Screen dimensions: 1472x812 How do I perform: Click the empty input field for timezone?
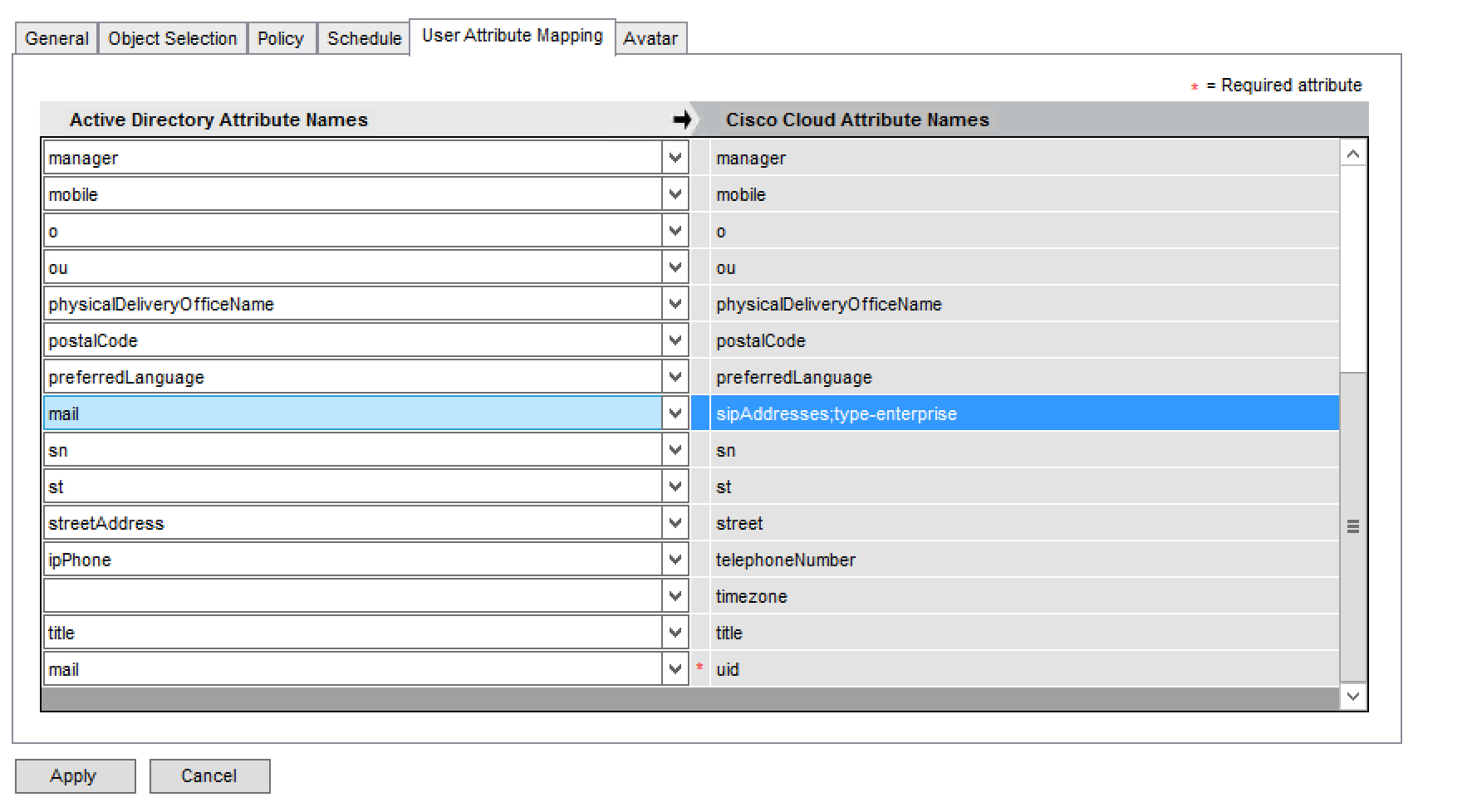[x=352, y=595]
